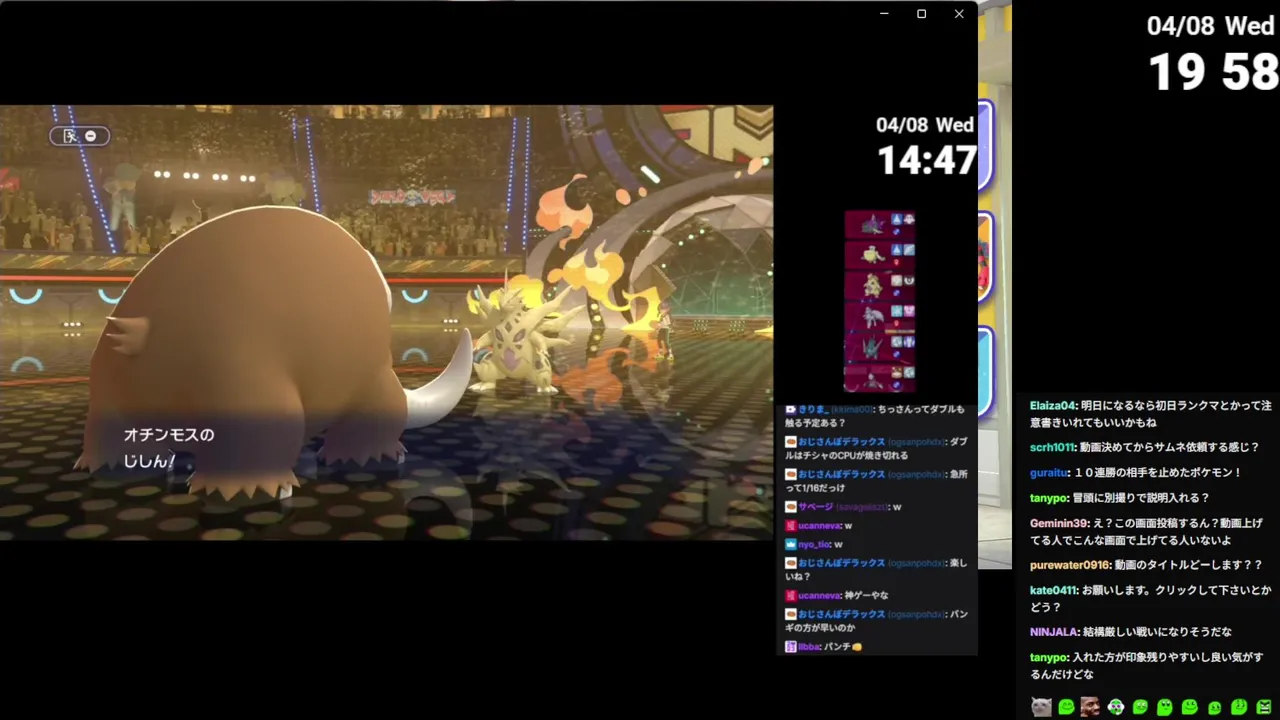Select the third Pokémon slot in team panel

(880, 286)
